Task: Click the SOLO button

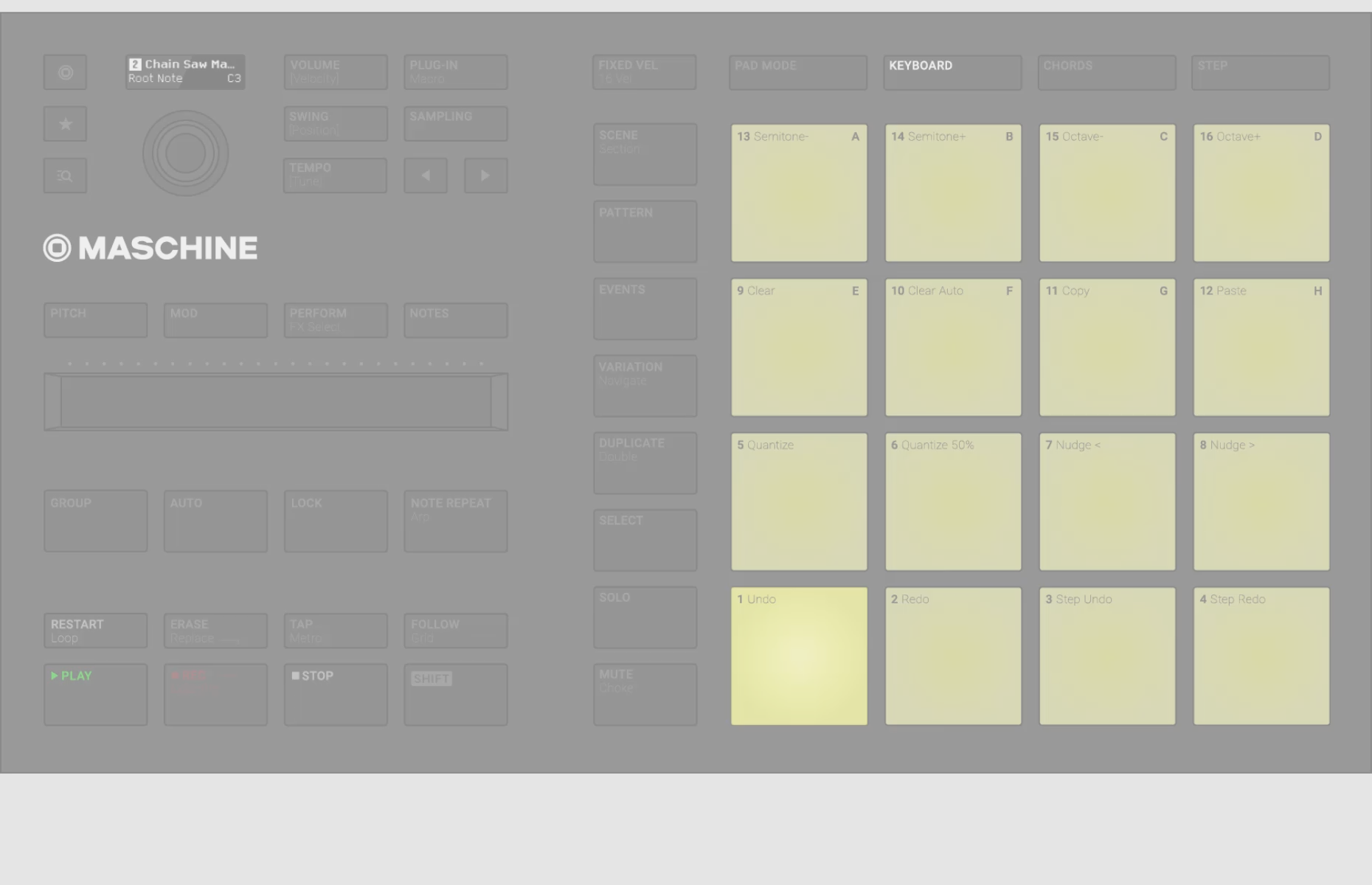Action: click(x=645, y=617)
